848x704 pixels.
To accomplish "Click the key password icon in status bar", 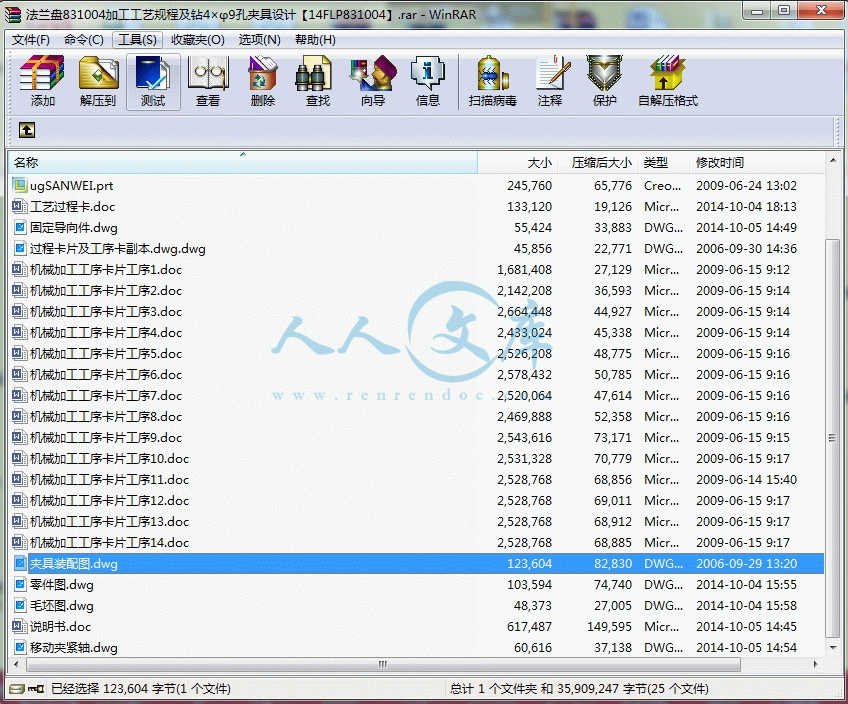I will (36, 689).
